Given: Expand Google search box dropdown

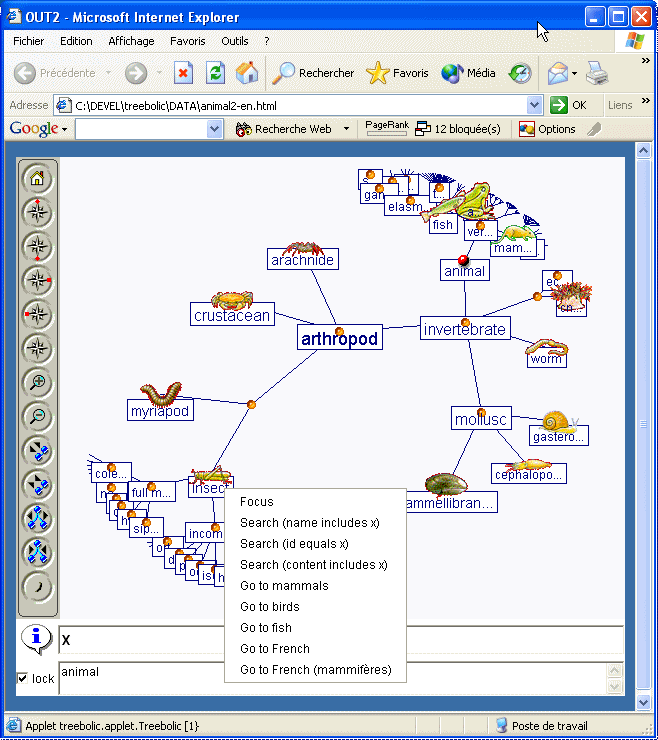Looking at the screenshot, I should pos(214,129).
